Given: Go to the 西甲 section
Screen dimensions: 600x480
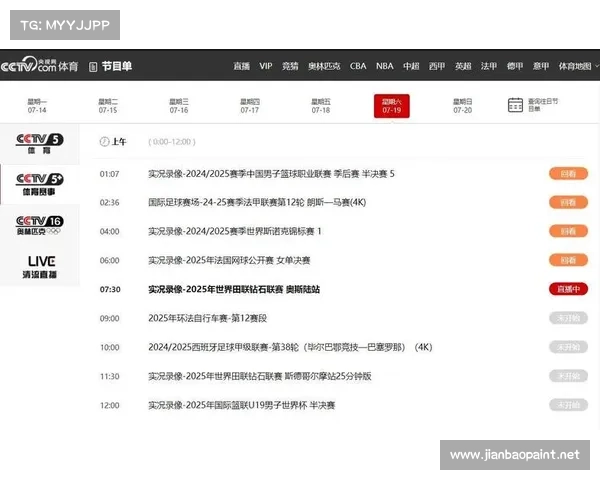Looking at the screenshot, I should pos(437,66).
